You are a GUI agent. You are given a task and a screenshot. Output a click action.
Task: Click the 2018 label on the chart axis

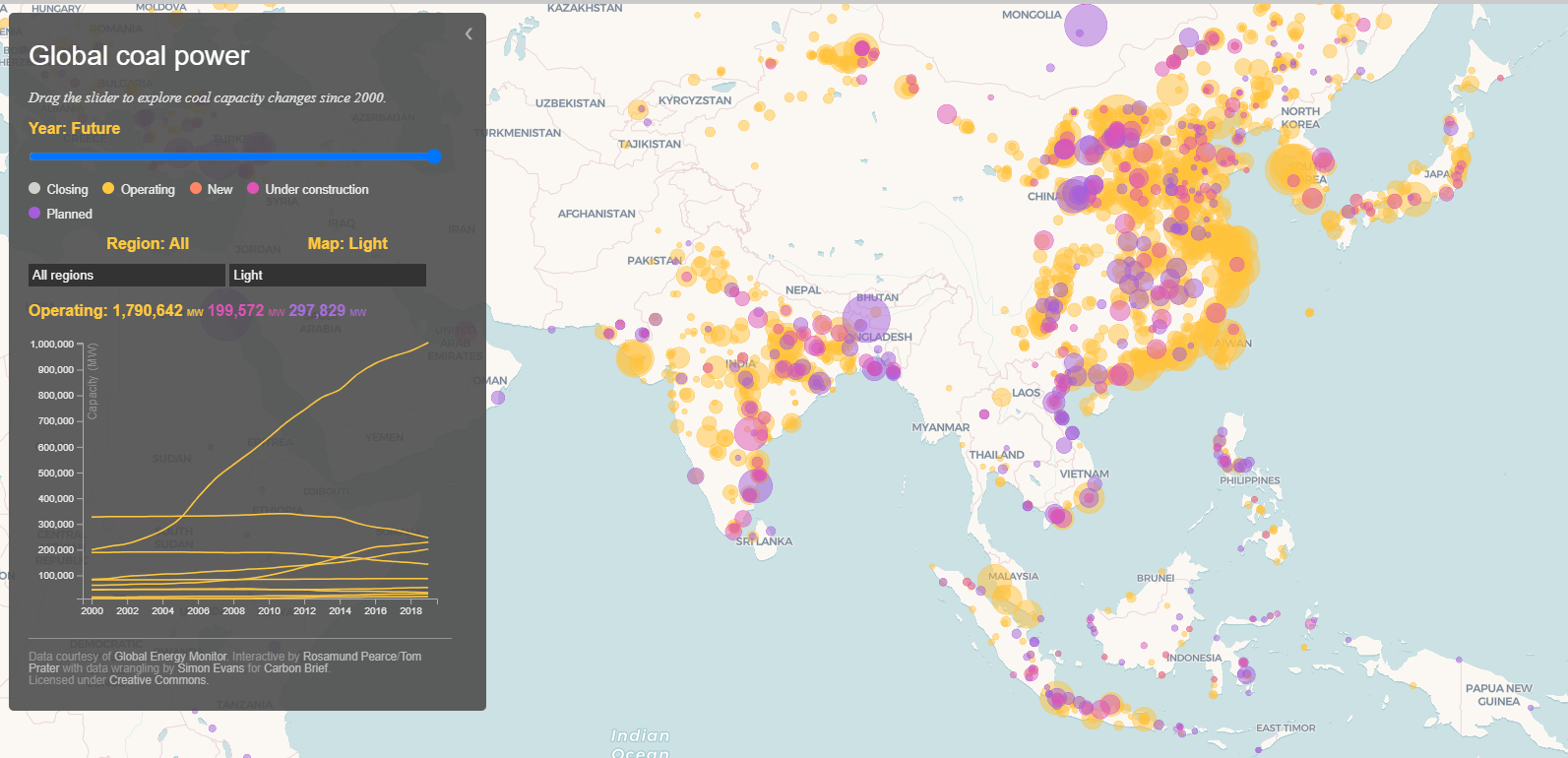[411, 610]
